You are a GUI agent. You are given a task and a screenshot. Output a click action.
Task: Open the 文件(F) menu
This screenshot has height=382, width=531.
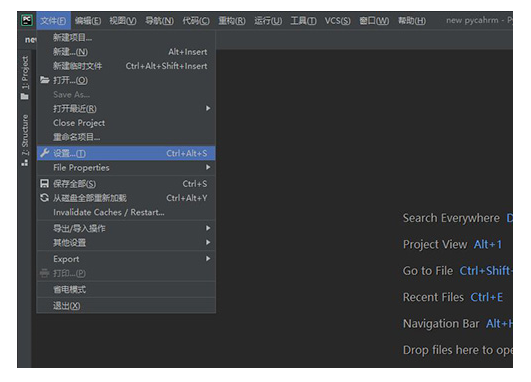53,21
